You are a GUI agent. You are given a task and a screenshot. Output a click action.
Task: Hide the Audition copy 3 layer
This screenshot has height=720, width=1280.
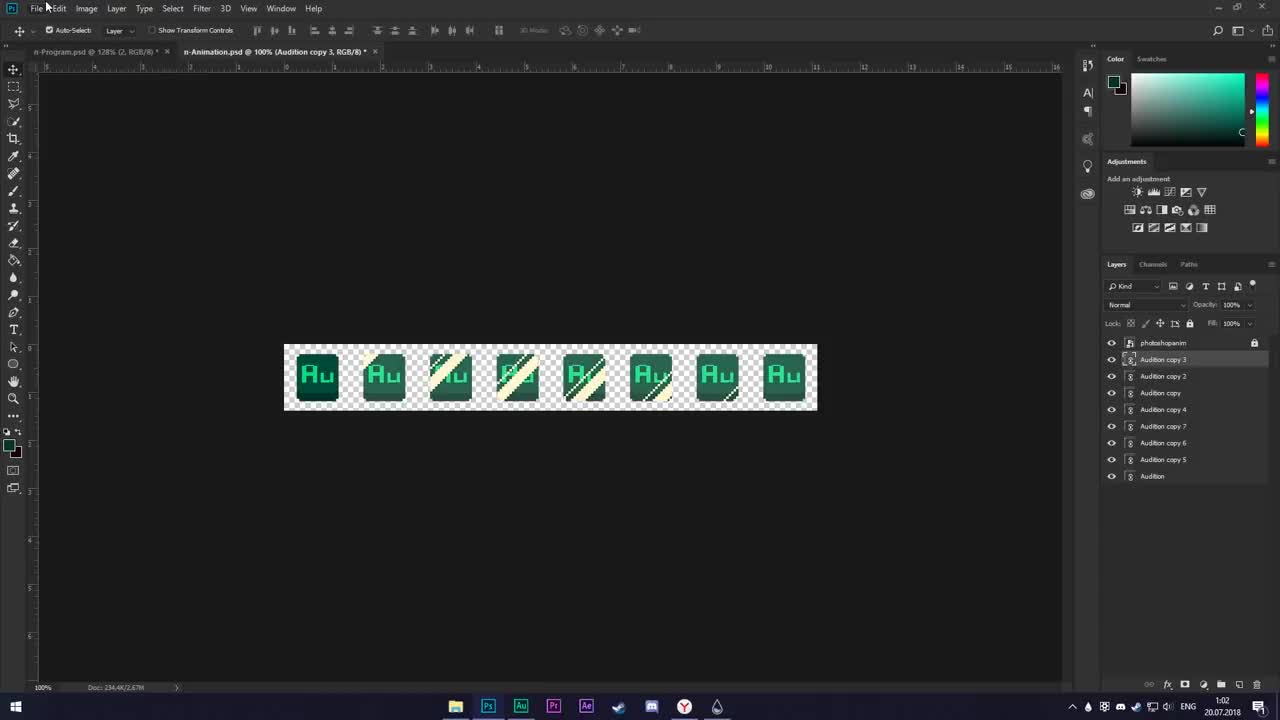pos(1111,360)
